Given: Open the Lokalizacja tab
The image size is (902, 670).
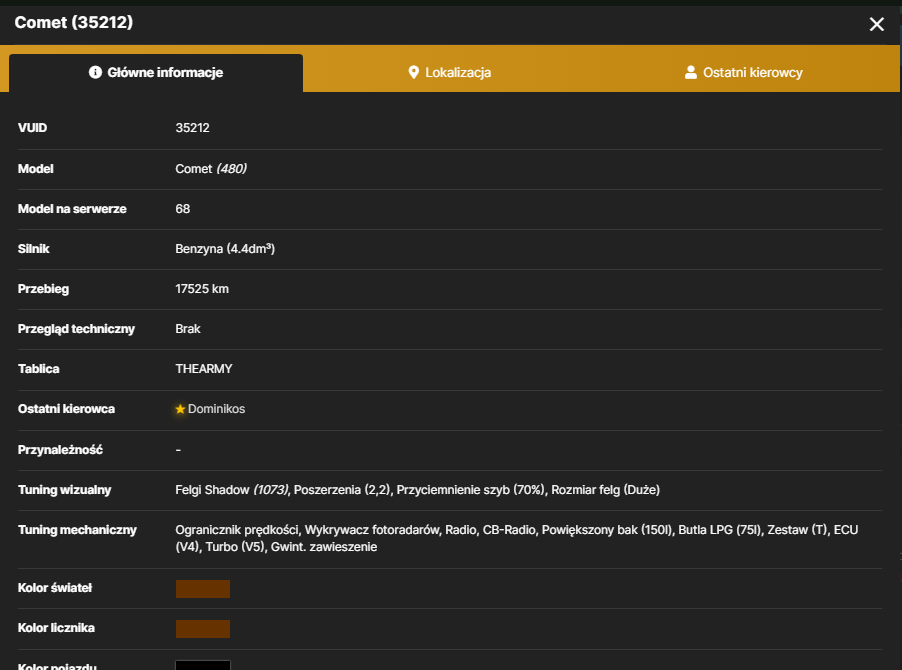Looking at the screenshot, I should click(x=450, y=72).
